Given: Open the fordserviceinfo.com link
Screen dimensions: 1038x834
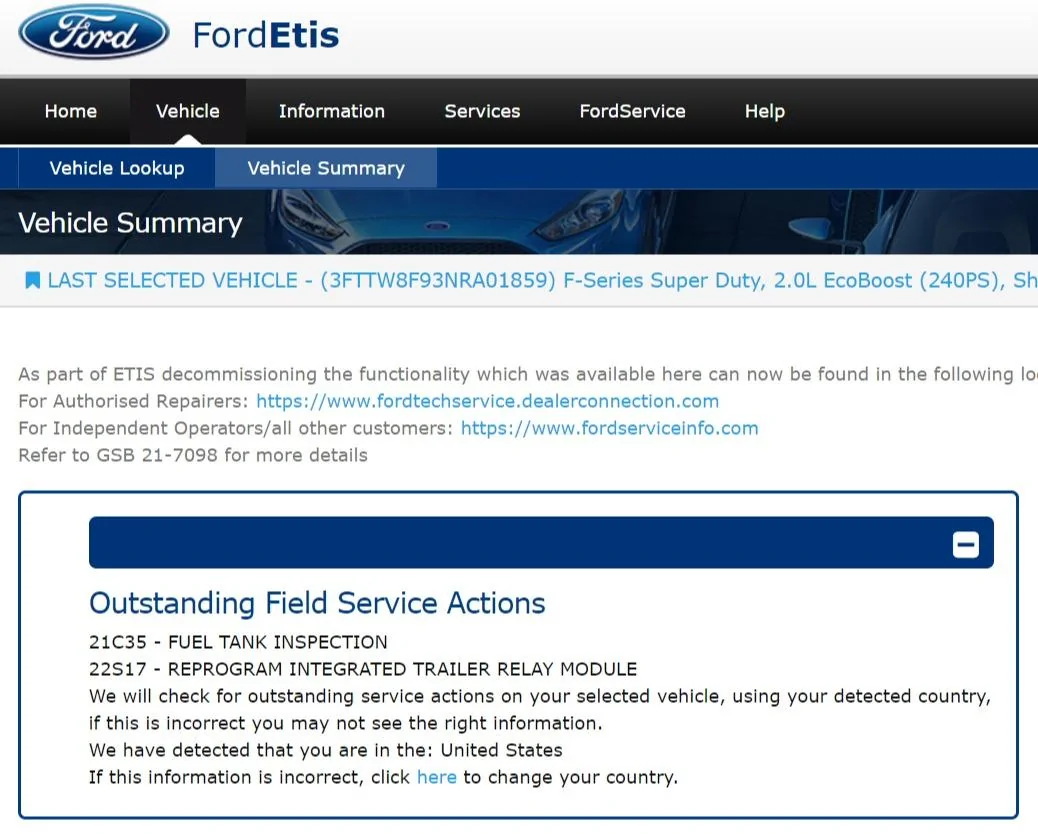Looking at the screenshot, I should click(x=609, y=428).
